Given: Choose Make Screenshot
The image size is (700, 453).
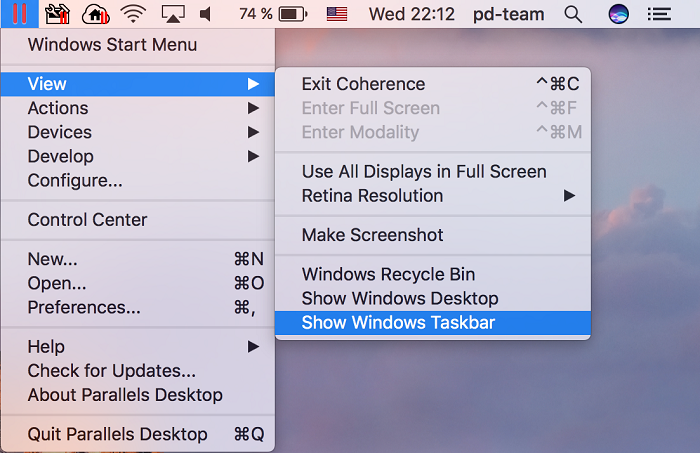Looking at the screenshot, I should click(x=433, y=235).
